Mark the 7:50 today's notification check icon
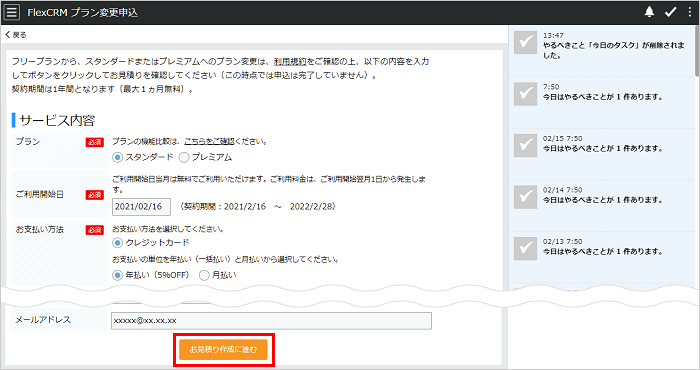Screen dimensions: 700x370 (x=525, y=94)
